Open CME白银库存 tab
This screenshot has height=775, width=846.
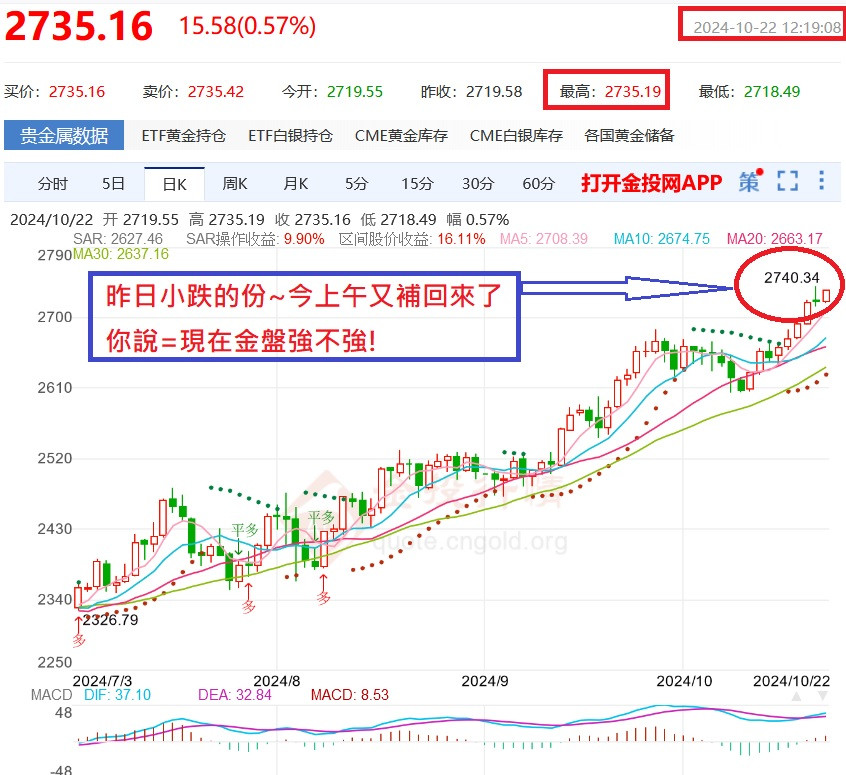pyautogui.click(x=516, y=135)
